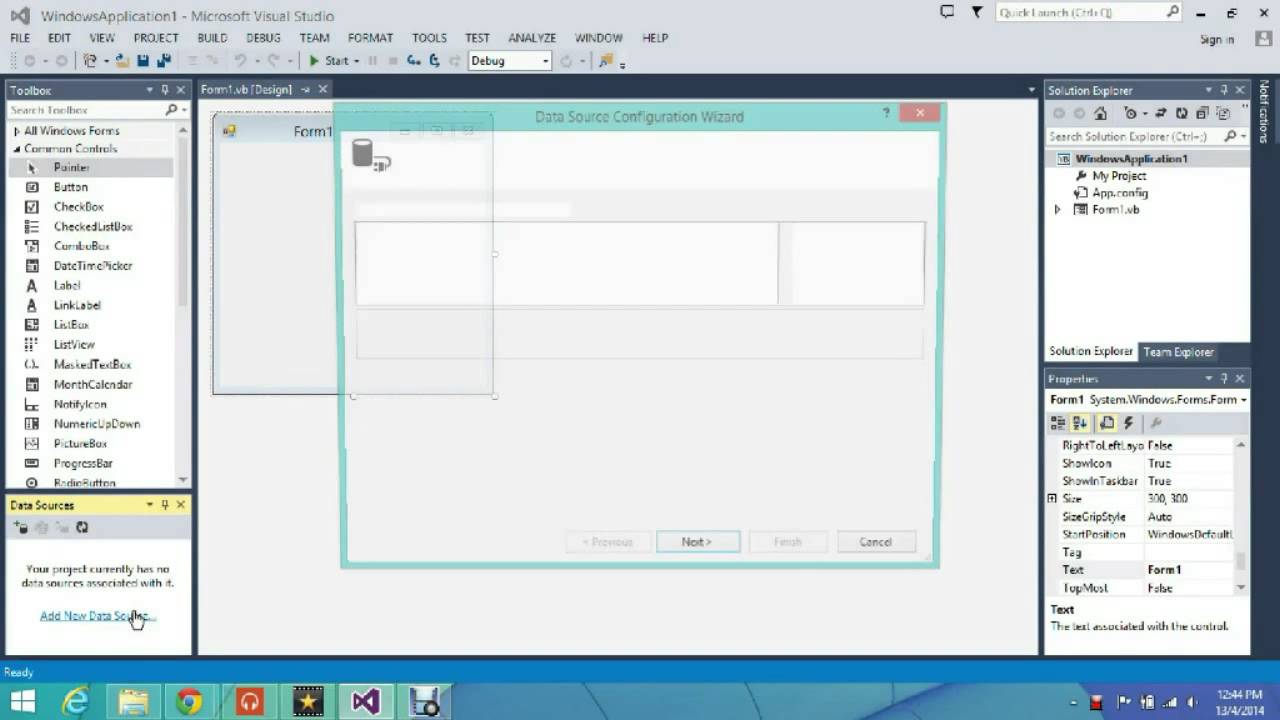
Task: Switch to the Team Explorer tab
Action: pyautogui.click(x=1178, y=352)
